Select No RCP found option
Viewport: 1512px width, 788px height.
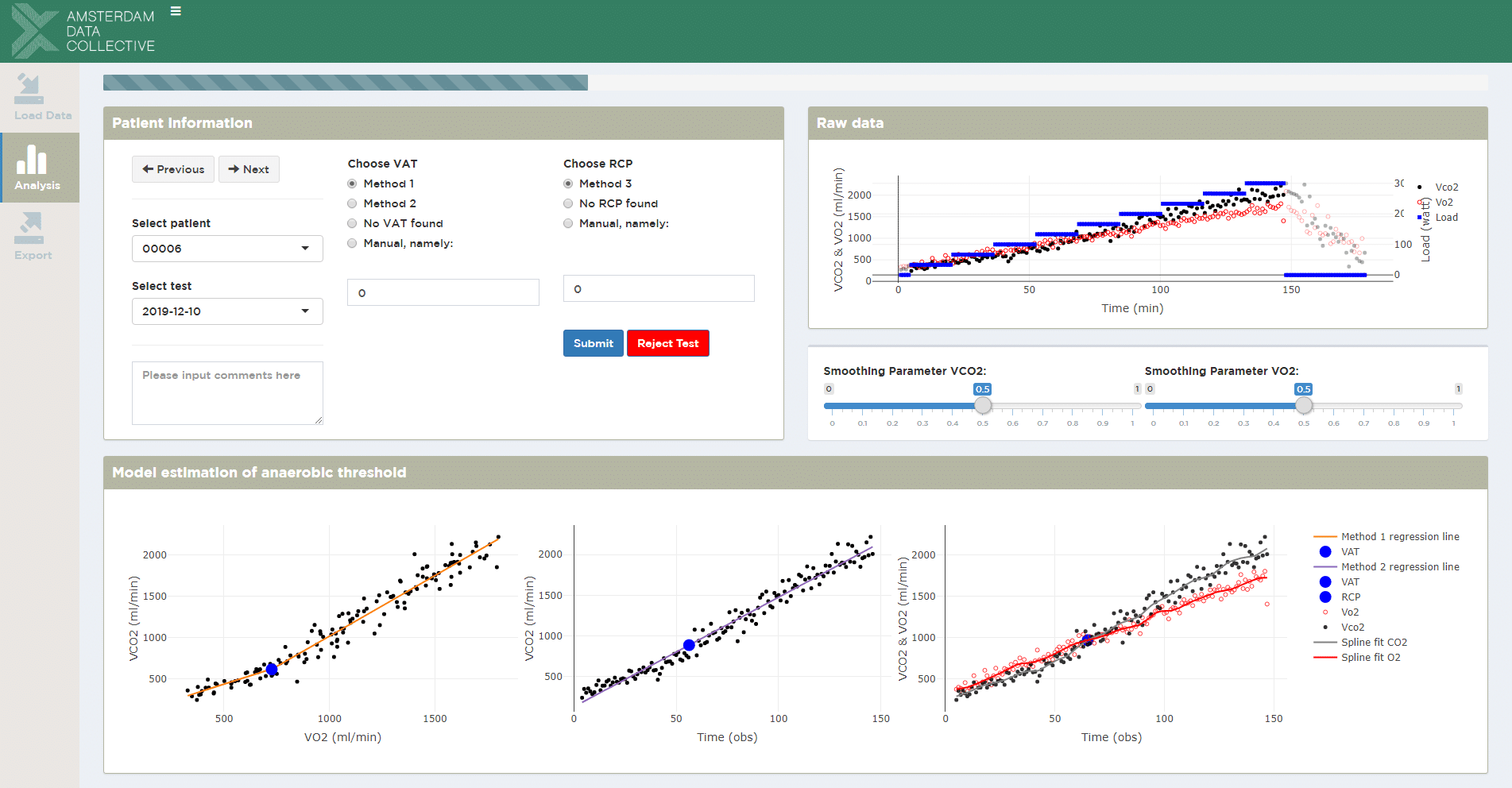tap(568, 203)
